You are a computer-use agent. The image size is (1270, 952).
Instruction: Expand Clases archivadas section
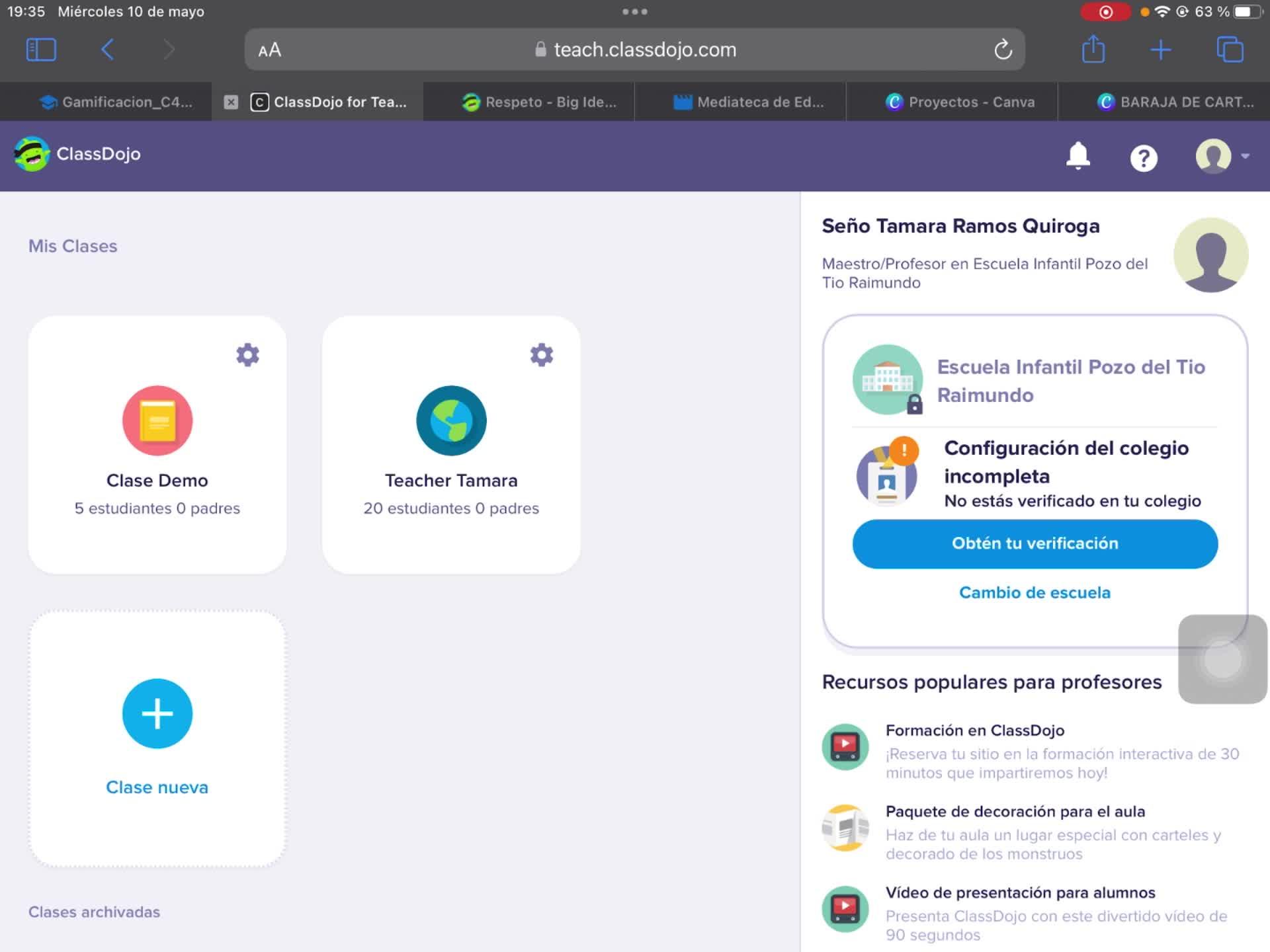[x=94, y=912]
